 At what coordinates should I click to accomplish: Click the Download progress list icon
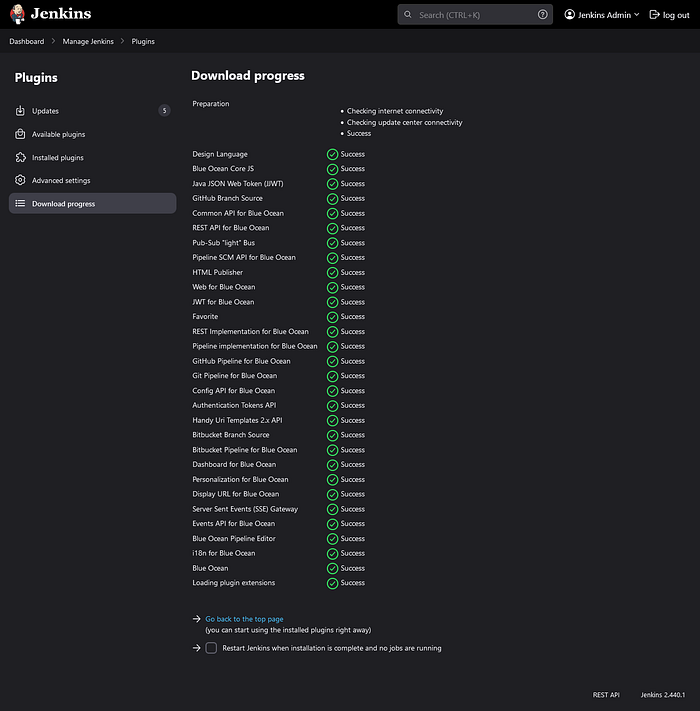point(20,204)
